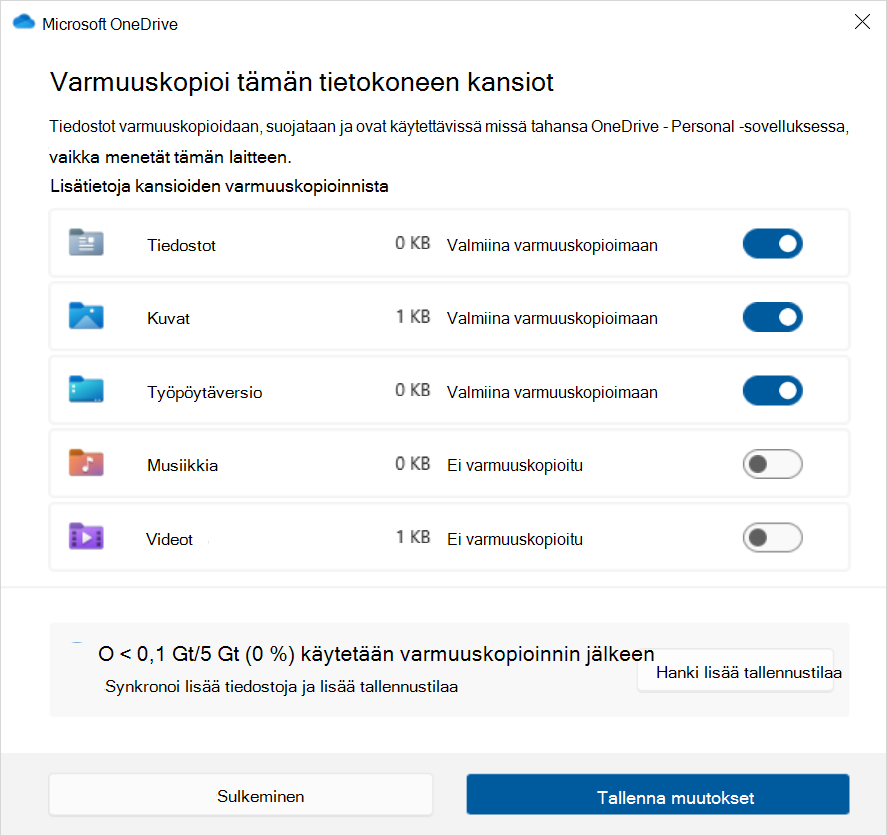
Task: Select the Tiedostot folder name
Action: [182, 245]
